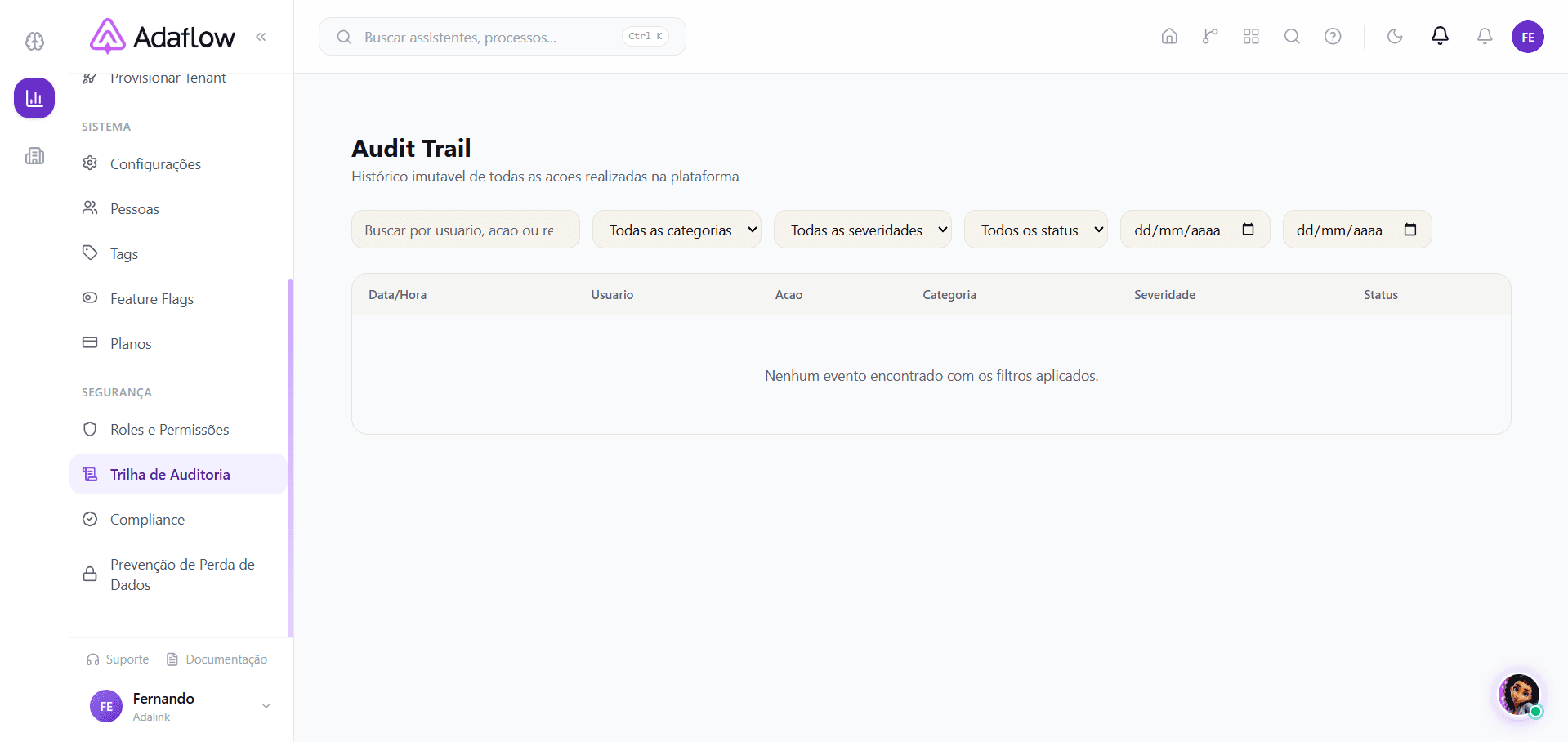
Task: Open the apps grid icon
Action: coord(1251,37)
